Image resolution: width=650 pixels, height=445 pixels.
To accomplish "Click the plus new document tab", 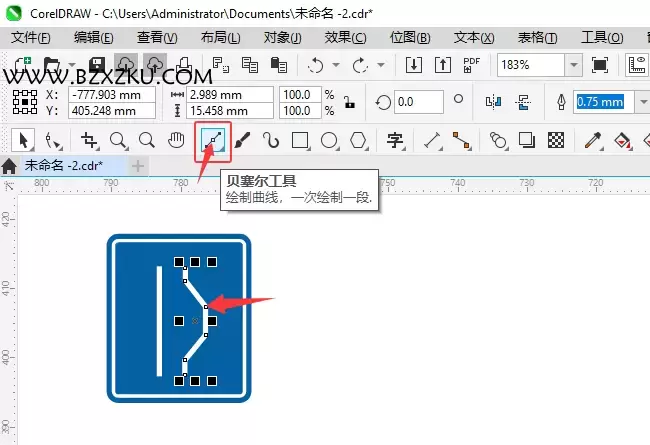I will coord(138,166).
